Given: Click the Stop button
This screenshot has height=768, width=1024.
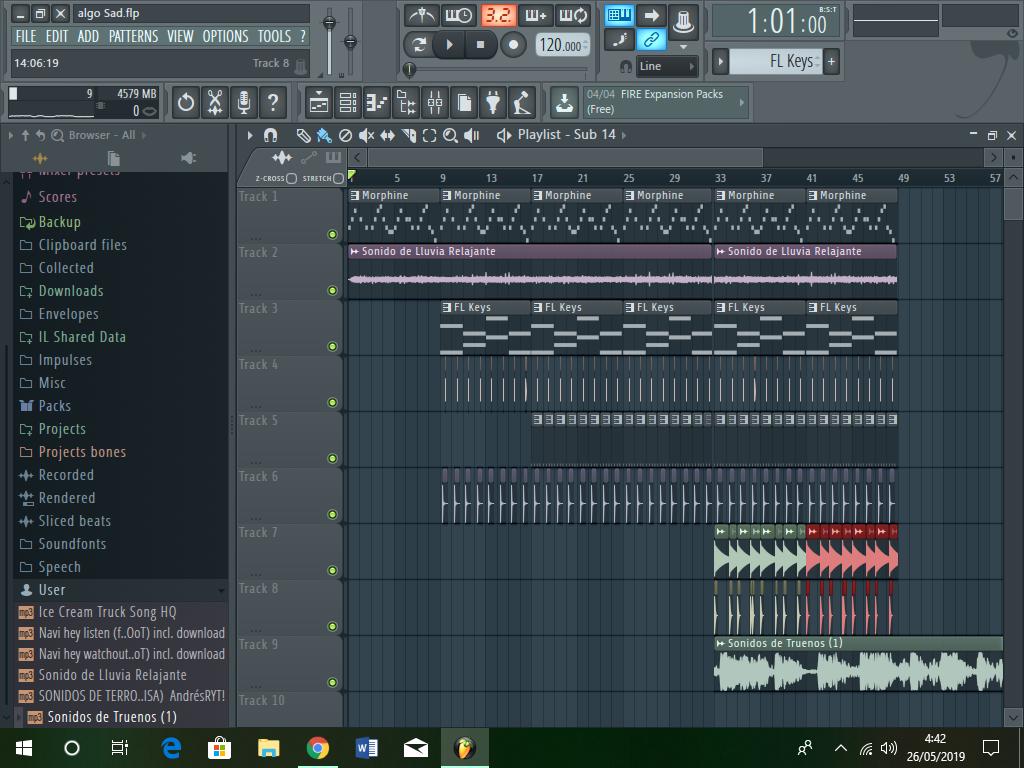Looking at the screenshot, I should click(x=480, y=45).
